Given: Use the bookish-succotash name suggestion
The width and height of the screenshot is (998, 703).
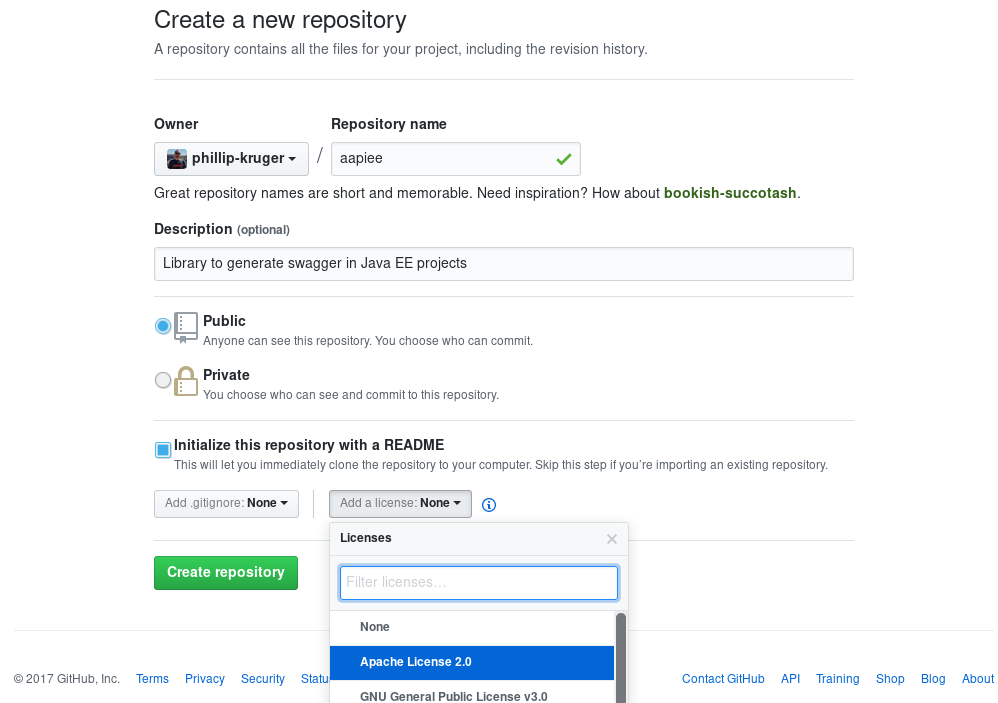Looking at the screenshot, I should [730, 193].
